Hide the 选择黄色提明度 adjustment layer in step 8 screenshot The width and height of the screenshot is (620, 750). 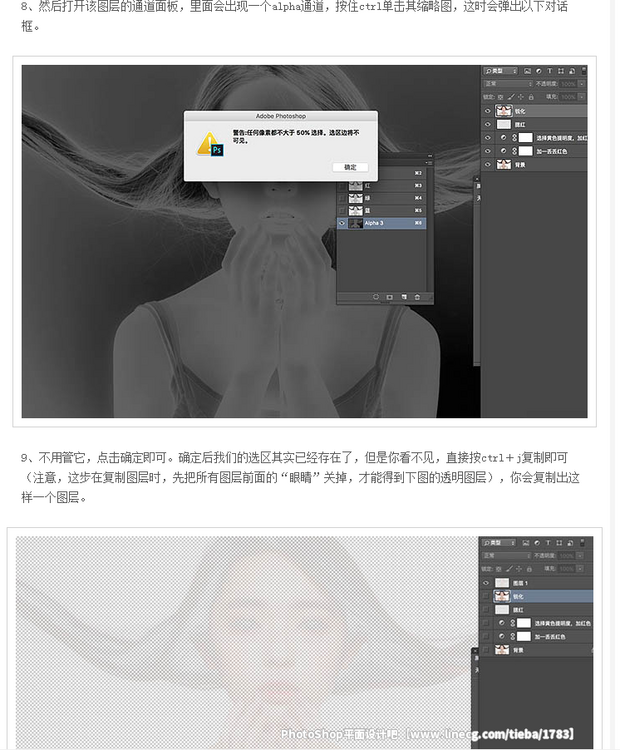pos(487,138)
